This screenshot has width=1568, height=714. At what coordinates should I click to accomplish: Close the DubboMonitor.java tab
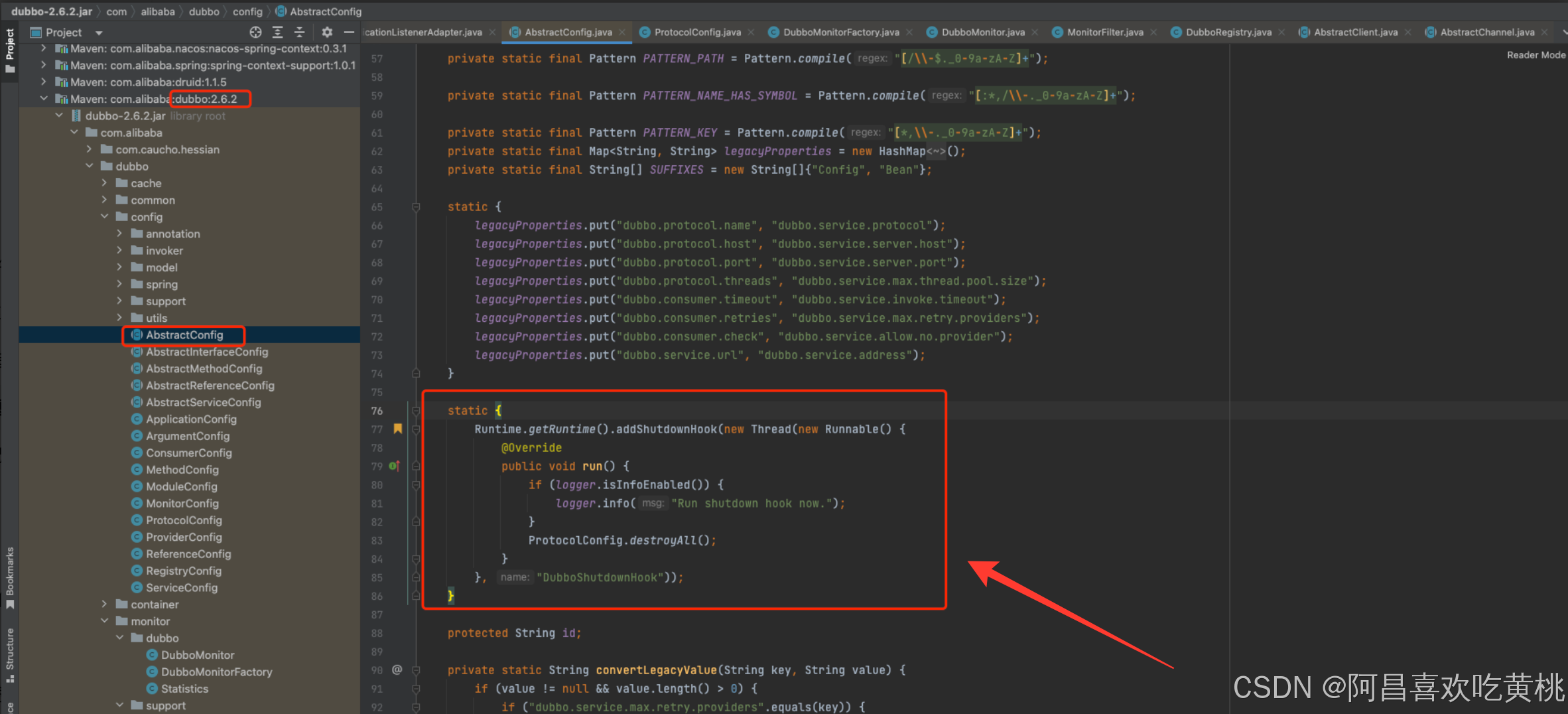click(1035, 33)
